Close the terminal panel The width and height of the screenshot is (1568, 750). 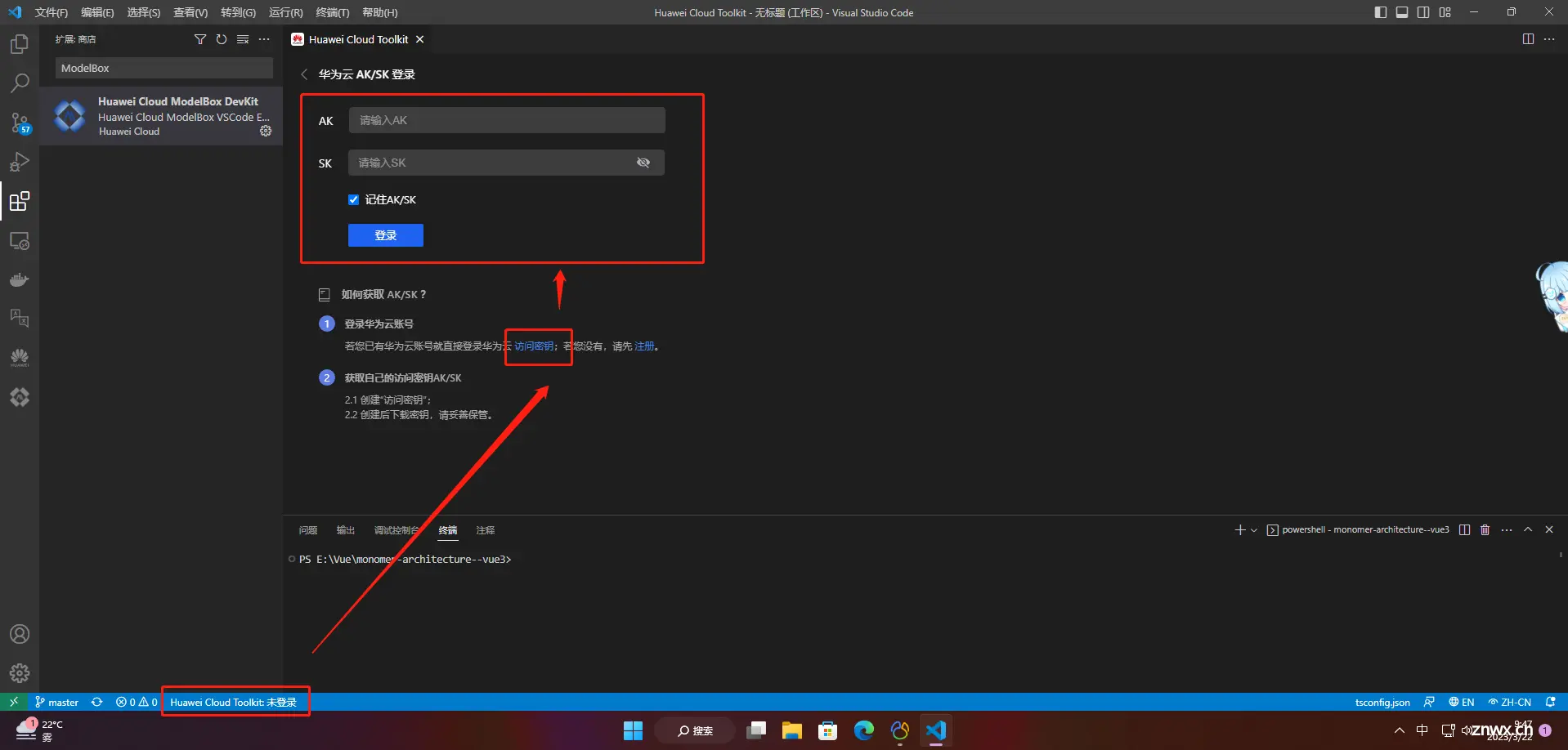pos(1549,530)
